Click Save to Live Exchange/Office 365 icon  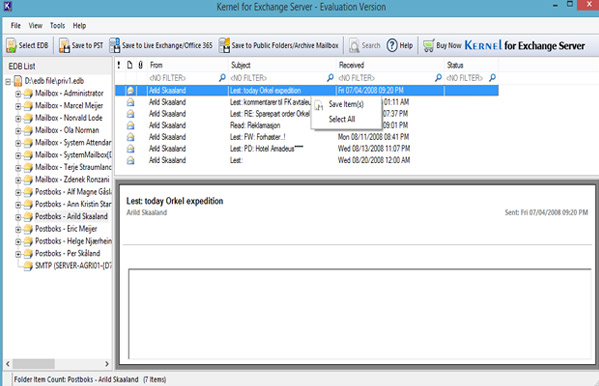pyautogui.click(x=115, y=45)
